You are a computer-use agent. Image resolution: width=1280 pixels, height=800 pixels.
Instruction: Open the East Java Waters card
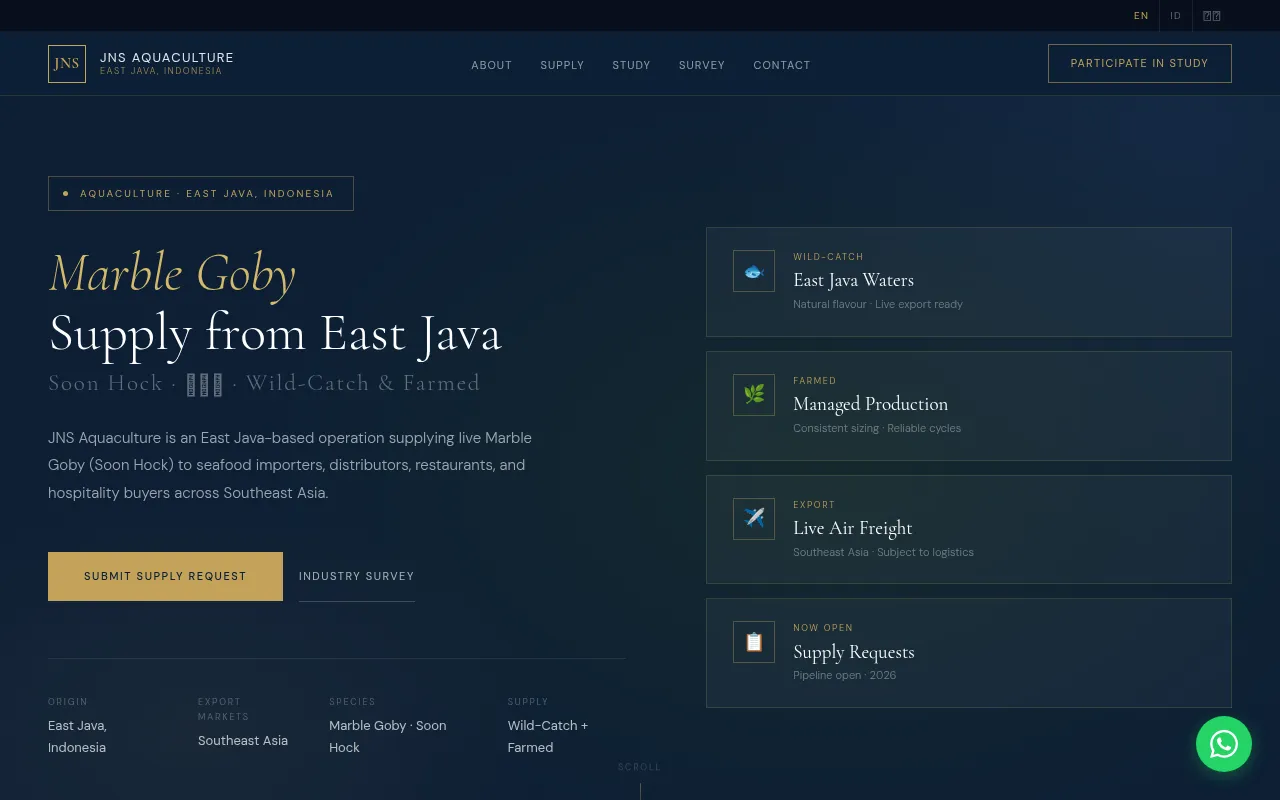[x=969, y=282]
